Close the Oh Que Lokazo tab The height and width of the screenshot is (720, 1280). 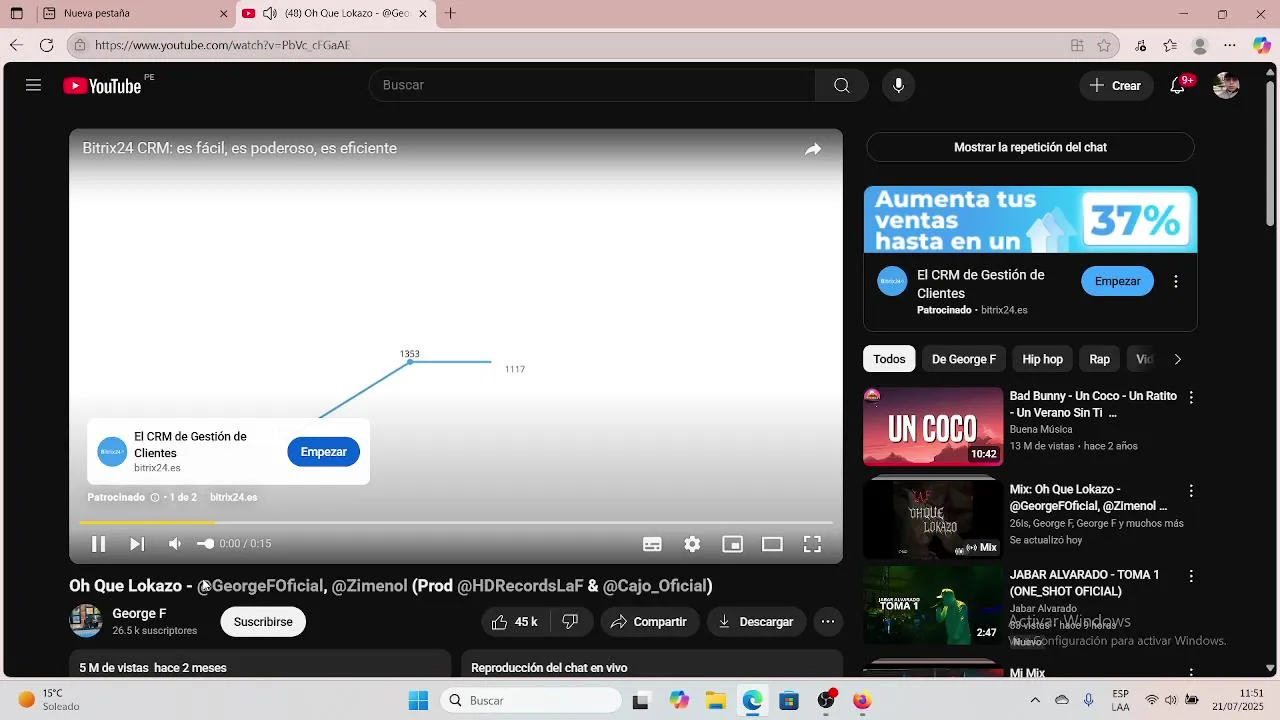click(423, 14)
